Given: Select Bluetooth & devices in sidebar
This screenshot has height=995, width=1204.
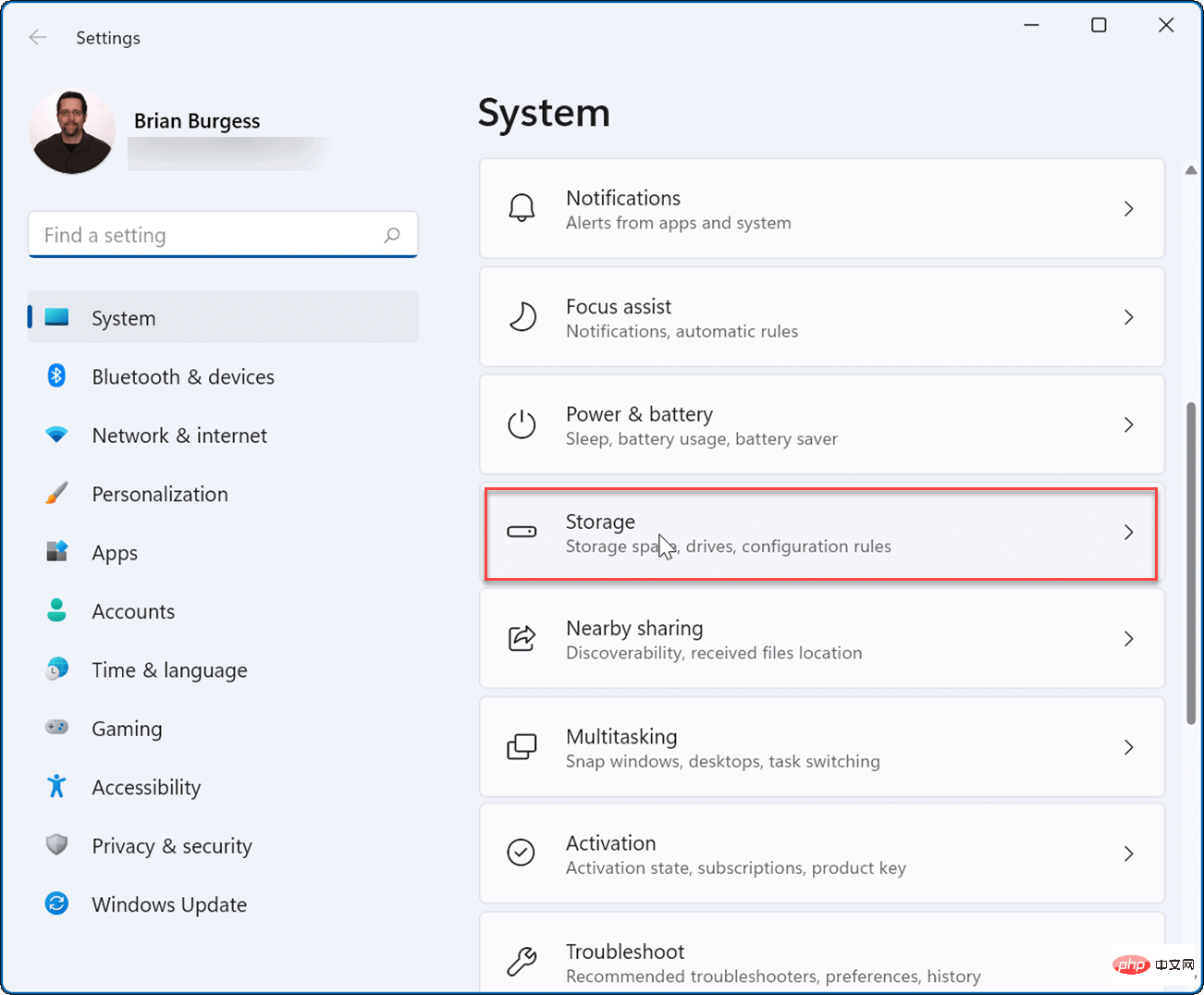Looking at the screenshot, I should pos(223,376).
